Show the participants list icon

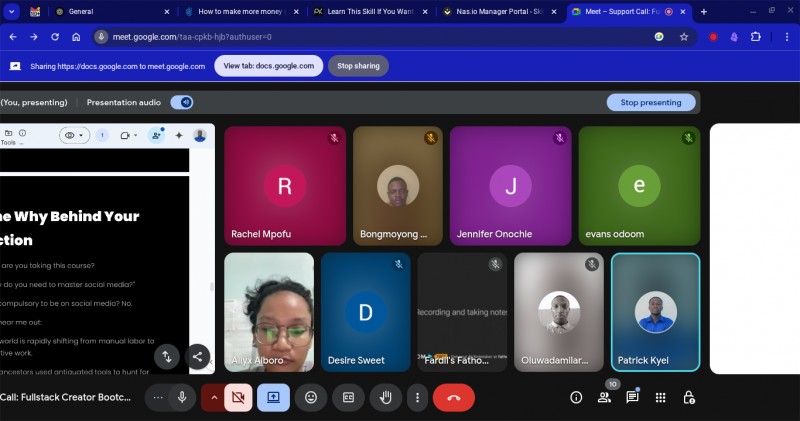click(x=604, y=398)
